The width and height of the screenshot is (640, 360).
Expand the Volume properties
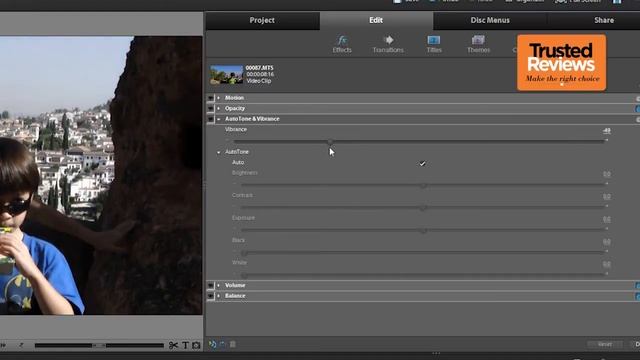(x=219, y=286)
